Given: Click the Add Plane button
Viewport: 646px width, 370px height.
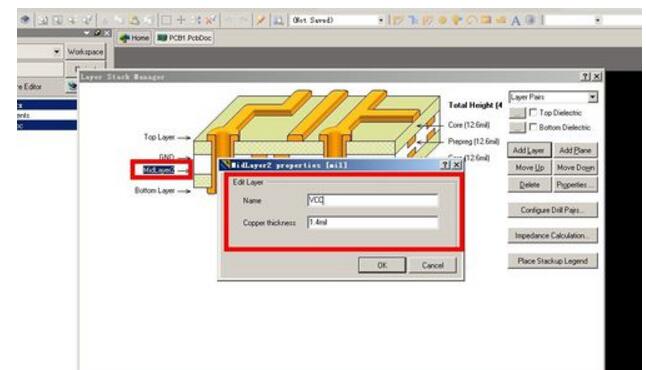Looking at the screenshot, I should click(x=575, y=150).
